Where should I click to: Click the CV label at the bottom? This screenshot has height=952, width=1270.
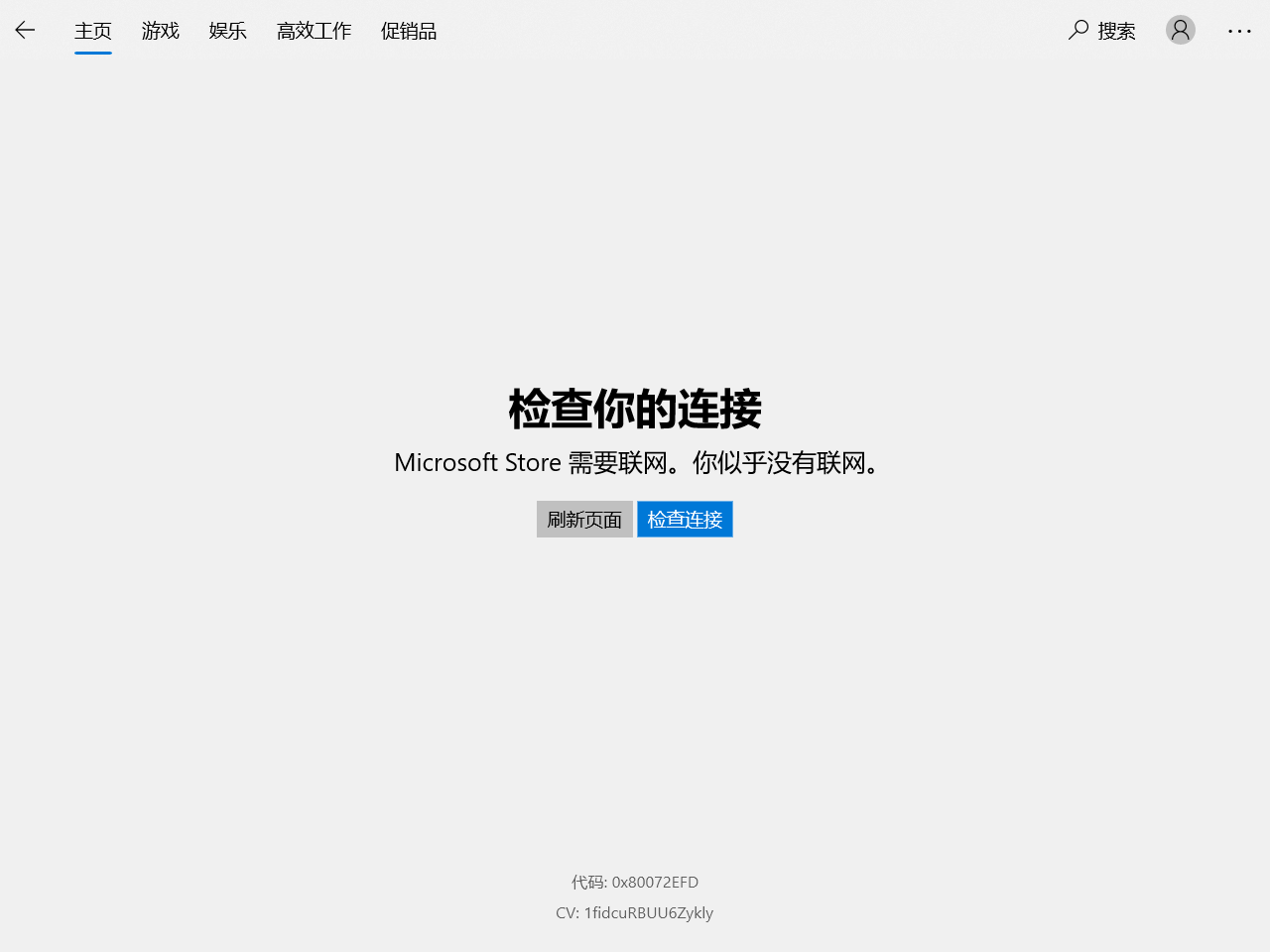pos(566,912)
